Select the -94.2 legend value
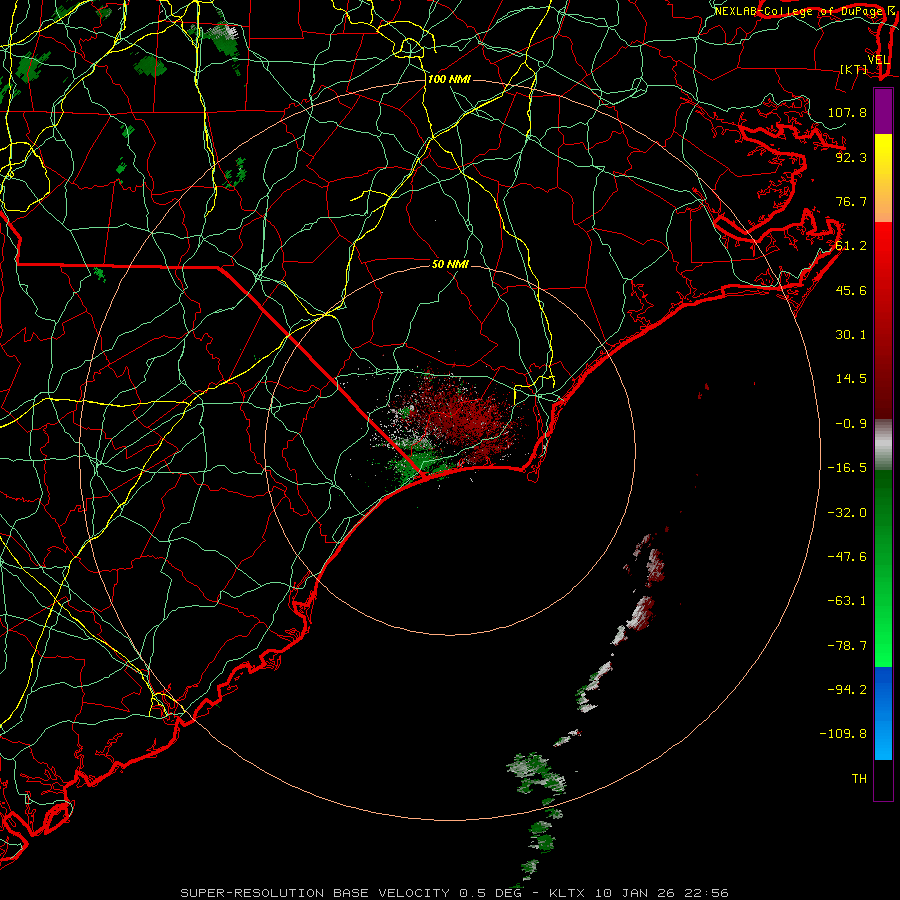The height and width of the screenshot is (900, 900). pyautogui.click(x=847, y=690)
